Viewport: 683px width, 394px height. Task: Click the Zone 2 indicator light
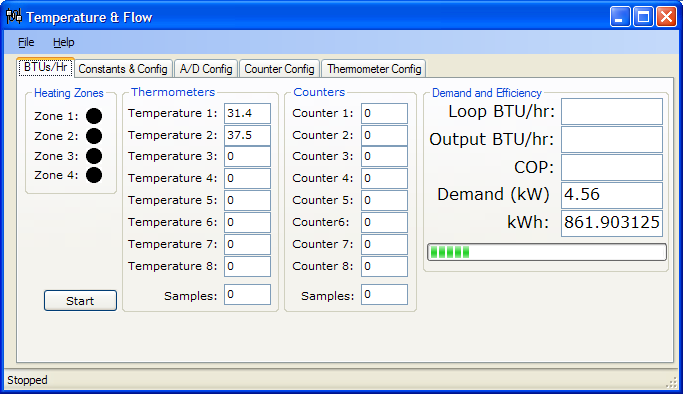pyautogui.click(x=94, y=136)
